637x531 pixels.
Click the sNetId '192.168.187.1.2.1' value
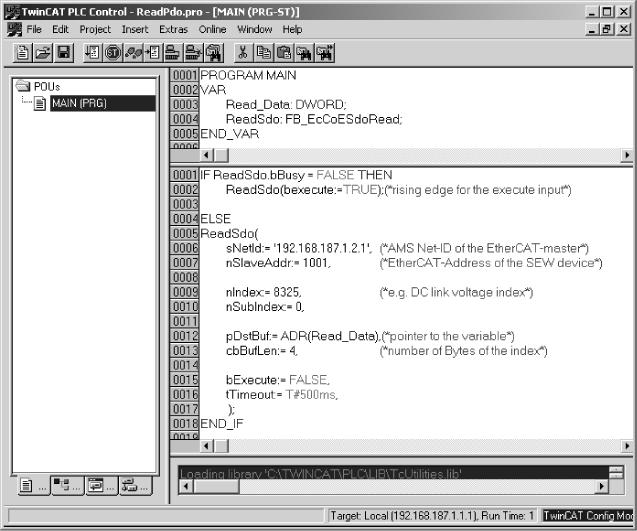click(322, 248)
